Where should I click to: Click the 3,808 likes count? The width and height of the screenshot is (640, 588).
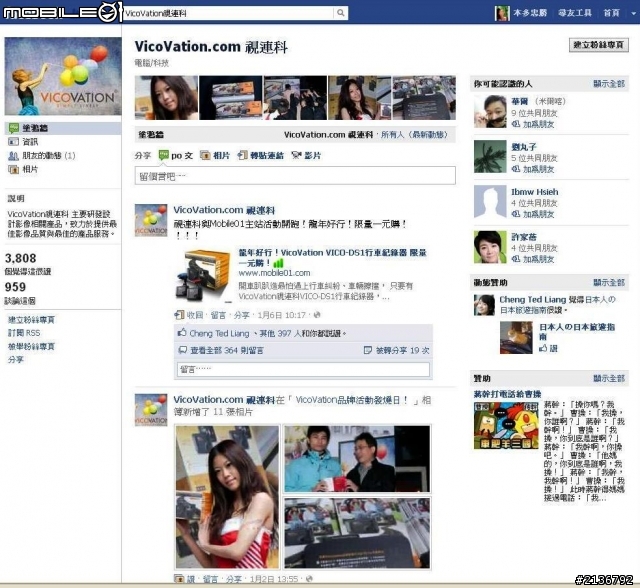pos(20,258)
